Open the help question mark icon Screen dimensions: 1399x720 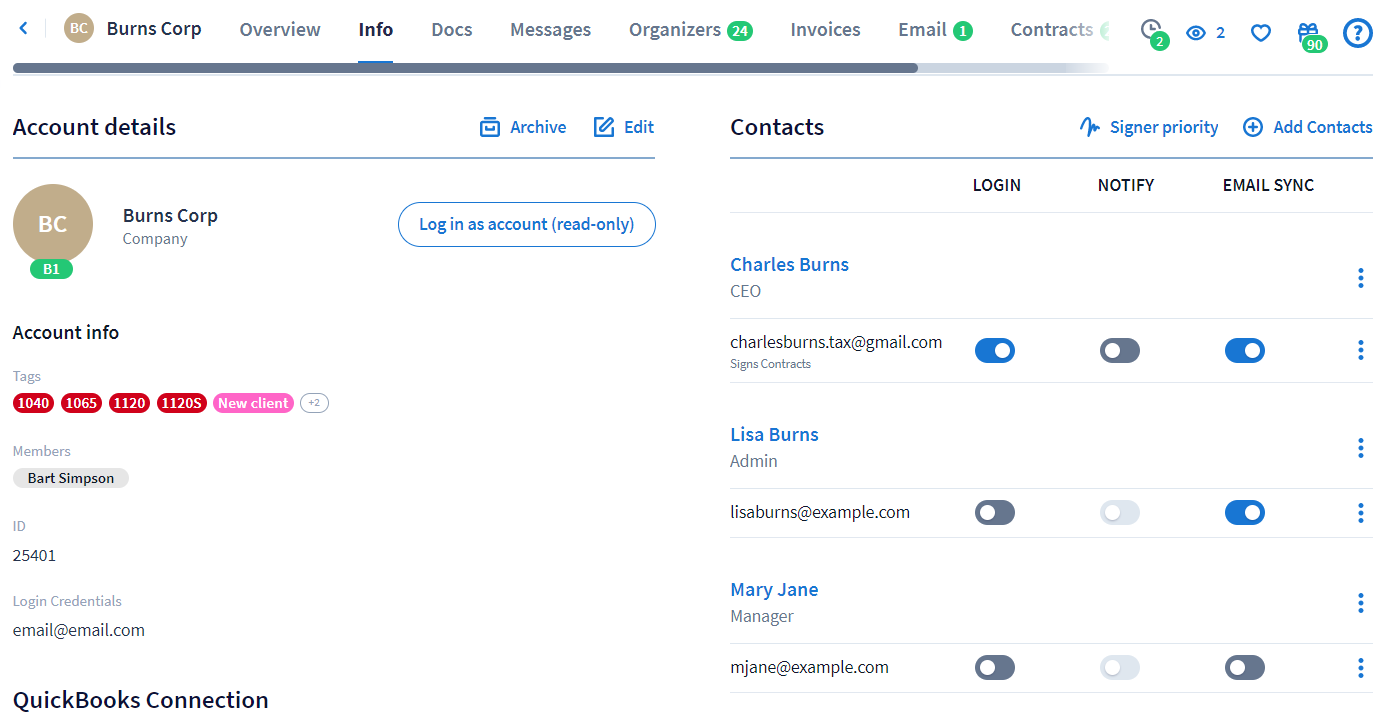(x=1357, y=33)
